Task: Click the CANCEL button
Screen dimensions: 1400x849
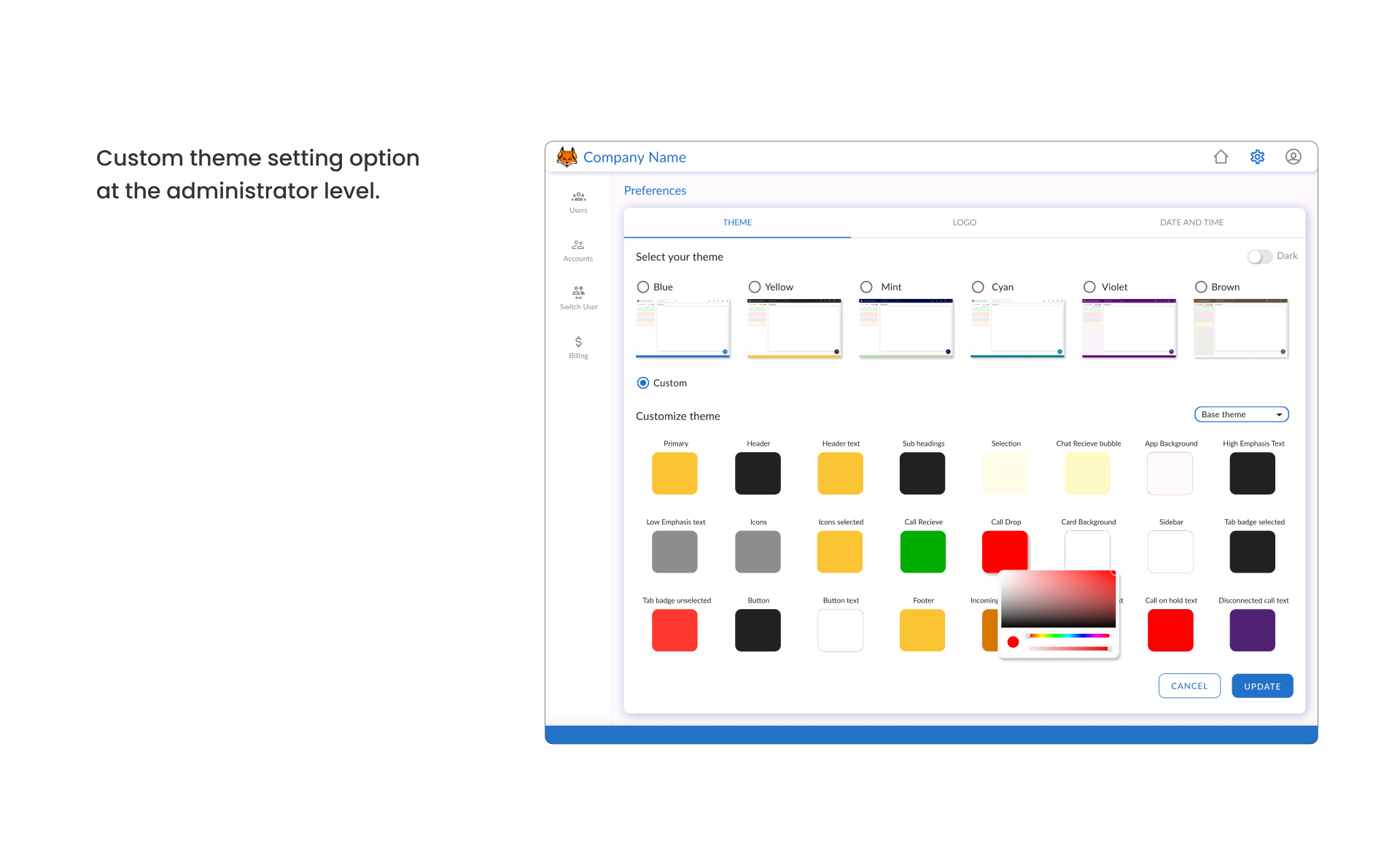Action: pos(1189,686)
